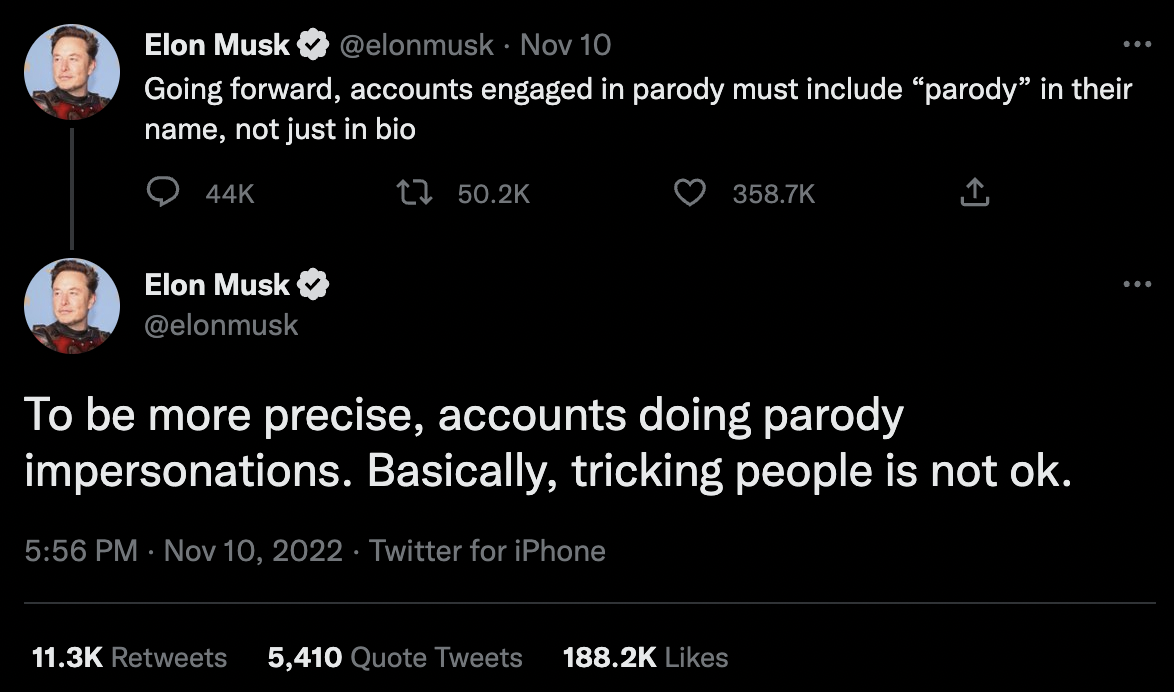Show the 188.2K Likes list

click(645, 657)
